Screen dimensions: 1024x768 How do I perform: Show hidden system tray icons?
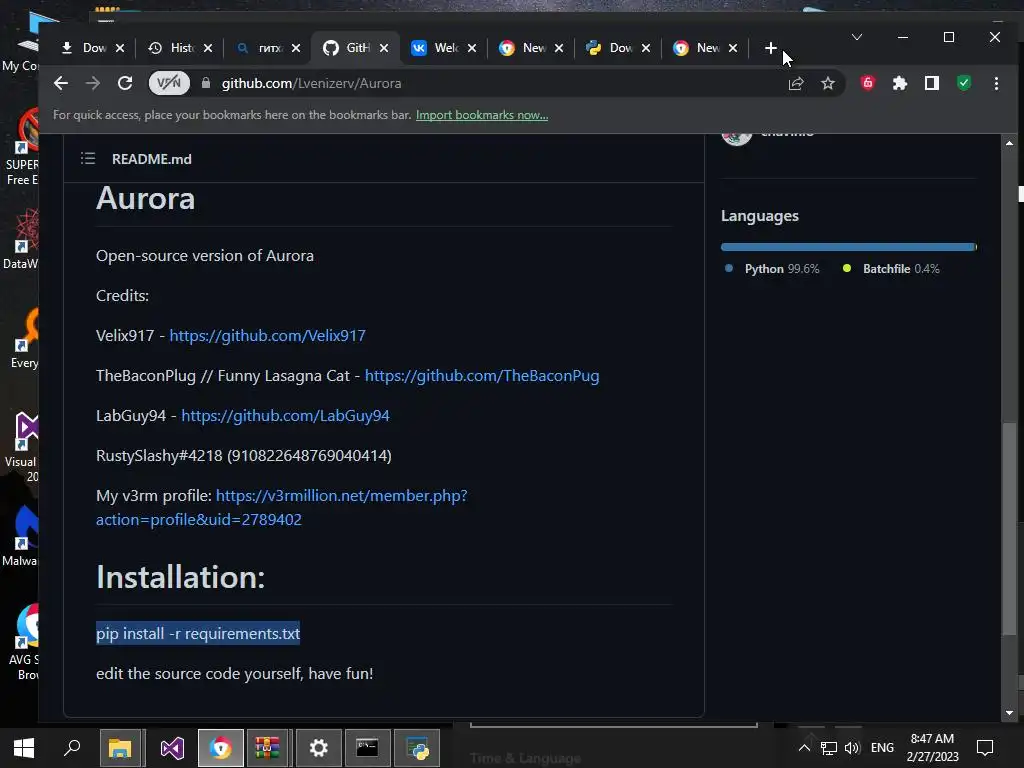804,748
